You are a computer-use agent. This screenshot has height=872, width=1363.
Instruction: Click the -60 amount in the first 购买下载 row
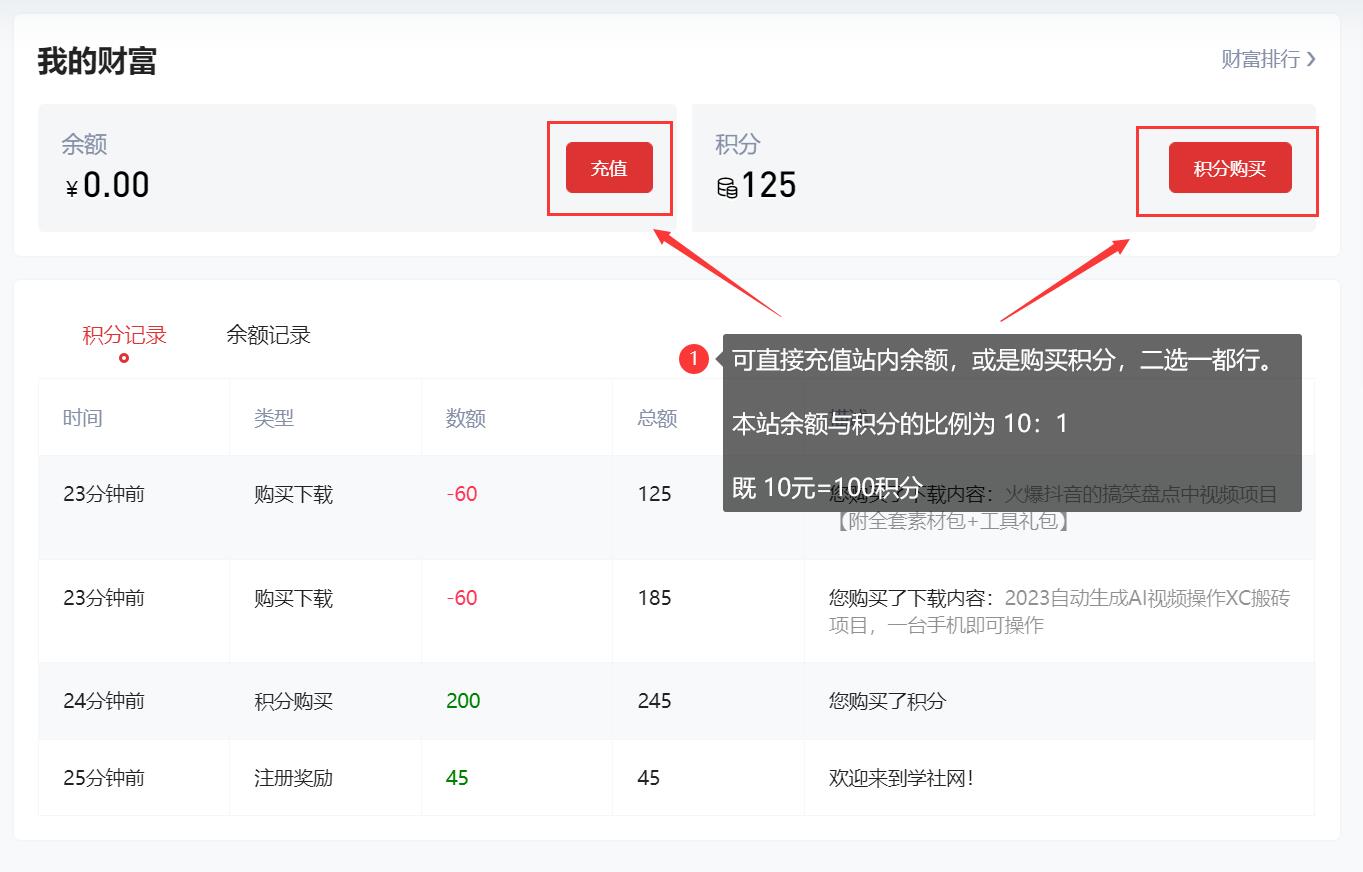pos(460,493)
